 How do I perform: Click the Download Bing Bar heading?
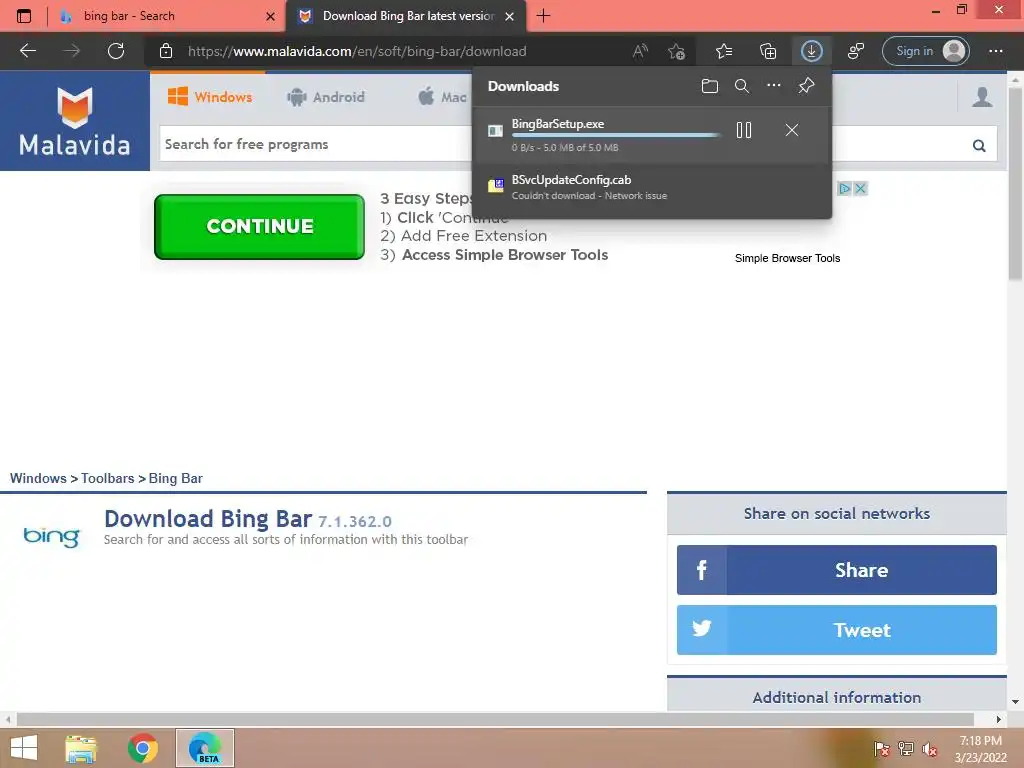tap(208, 519)
